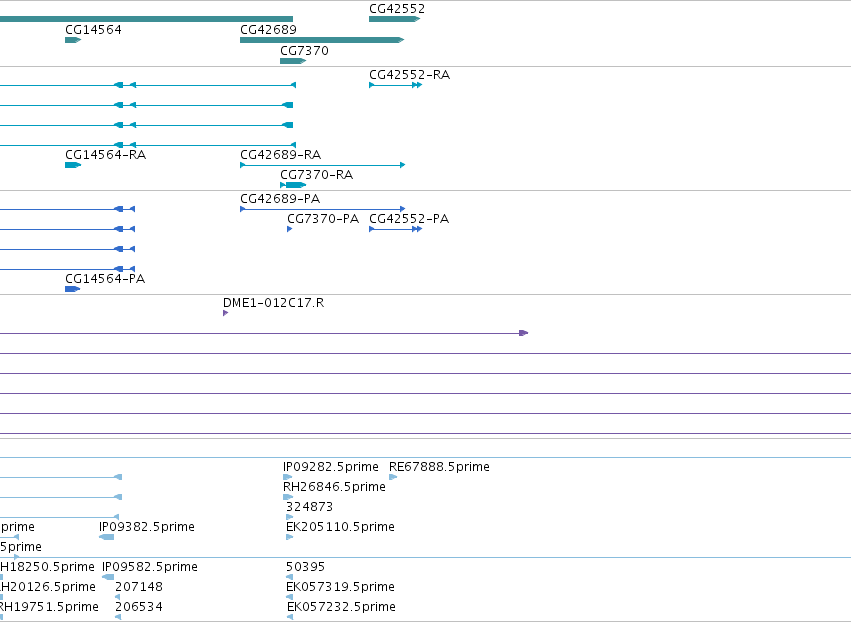This screenshot has width=851, height=622.
Task: Click transcript CG42689-RA label
Action: click(281, 155)
